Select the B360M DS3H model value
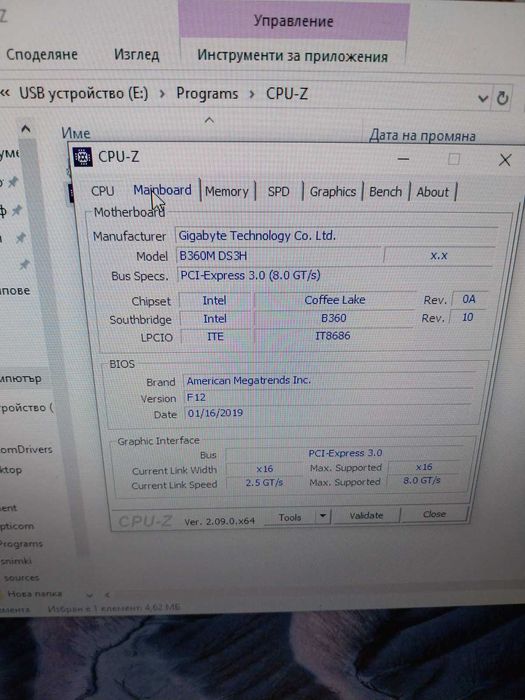525x700 pixels. pos(279,256)
